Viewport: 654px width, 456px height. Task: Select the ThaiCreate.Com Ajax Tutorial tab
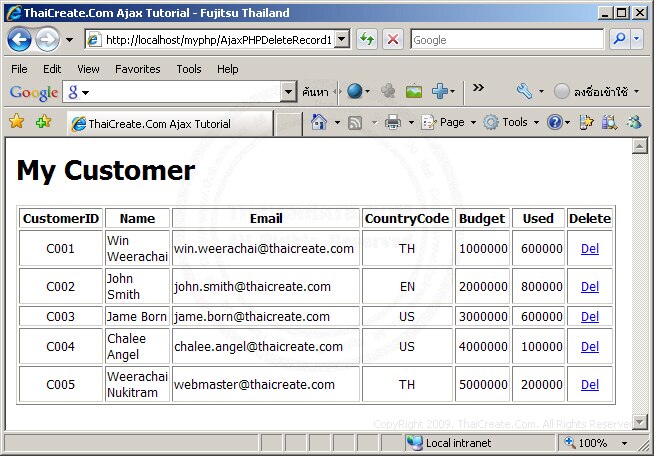point(170,124)
